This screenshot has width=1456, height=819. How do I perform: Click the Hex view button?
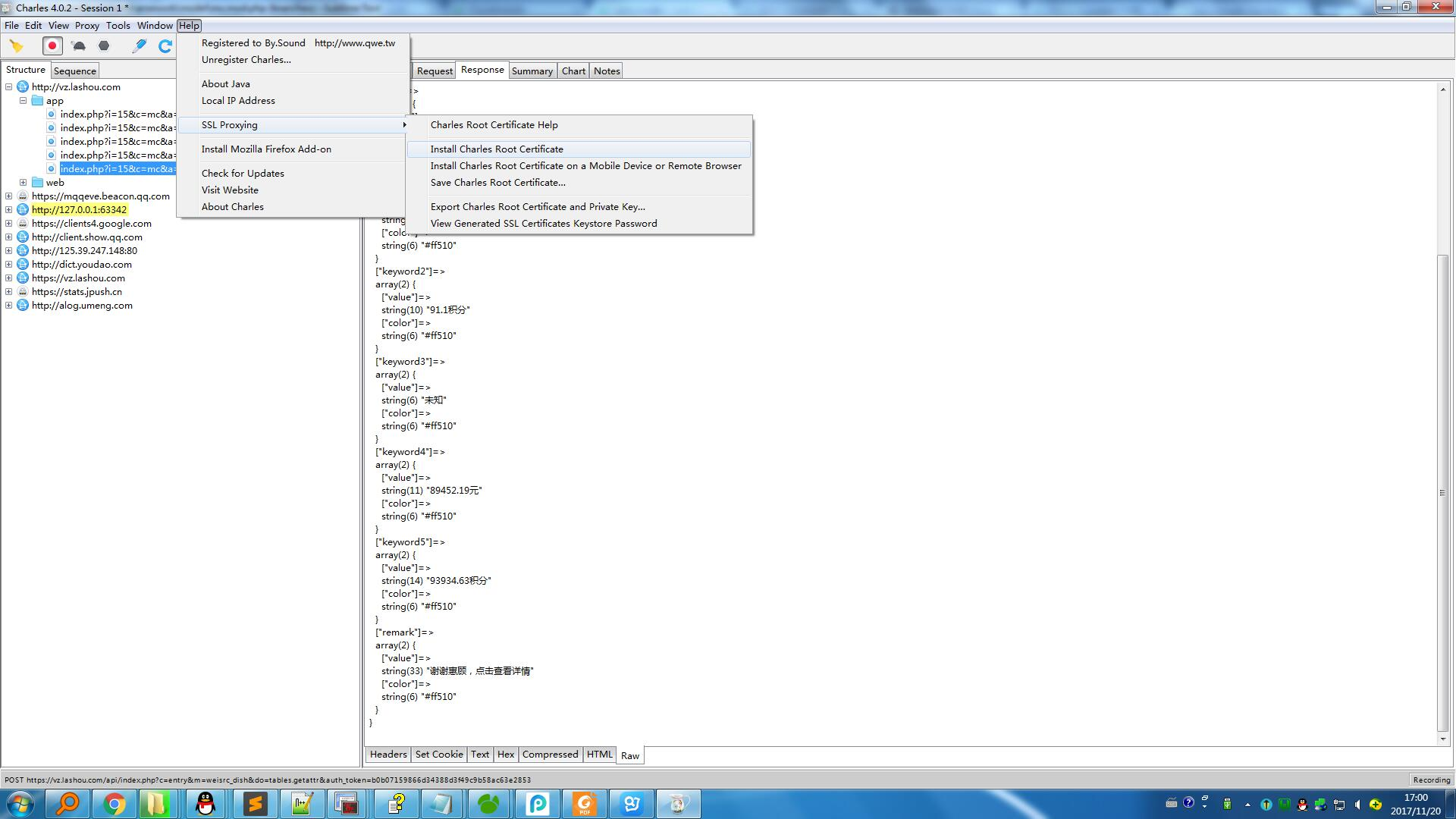(506, 755)
